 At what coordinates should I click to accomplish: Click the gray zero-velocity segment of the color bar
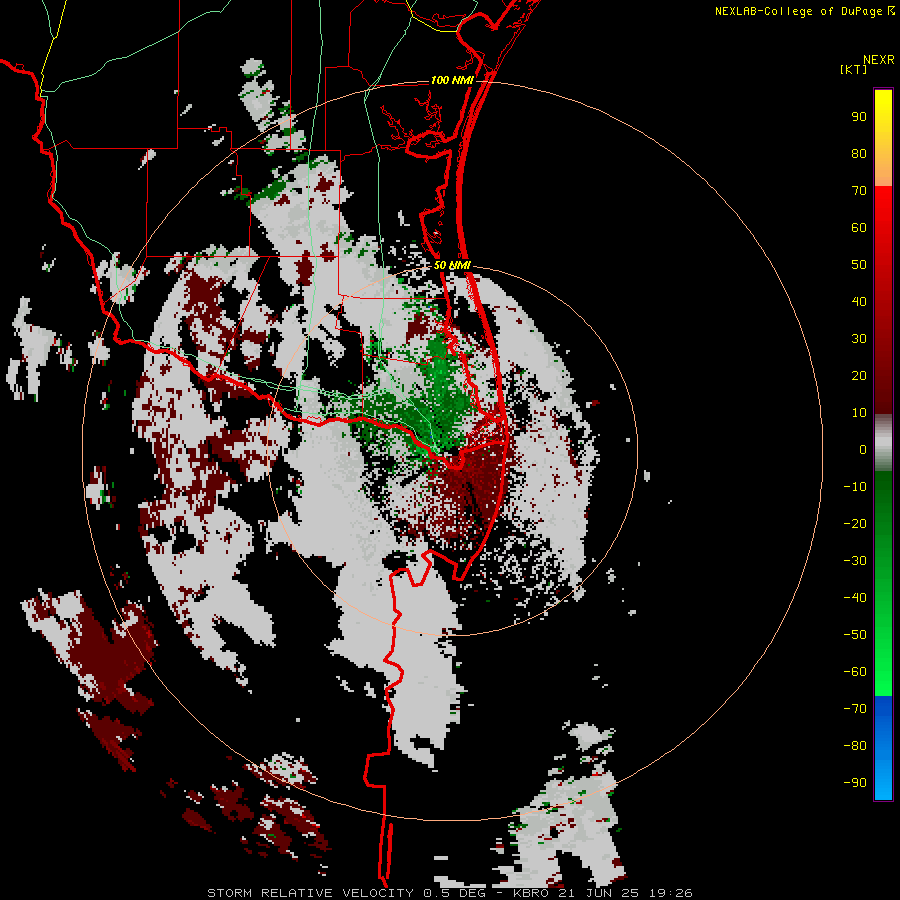tap(883, 443)
